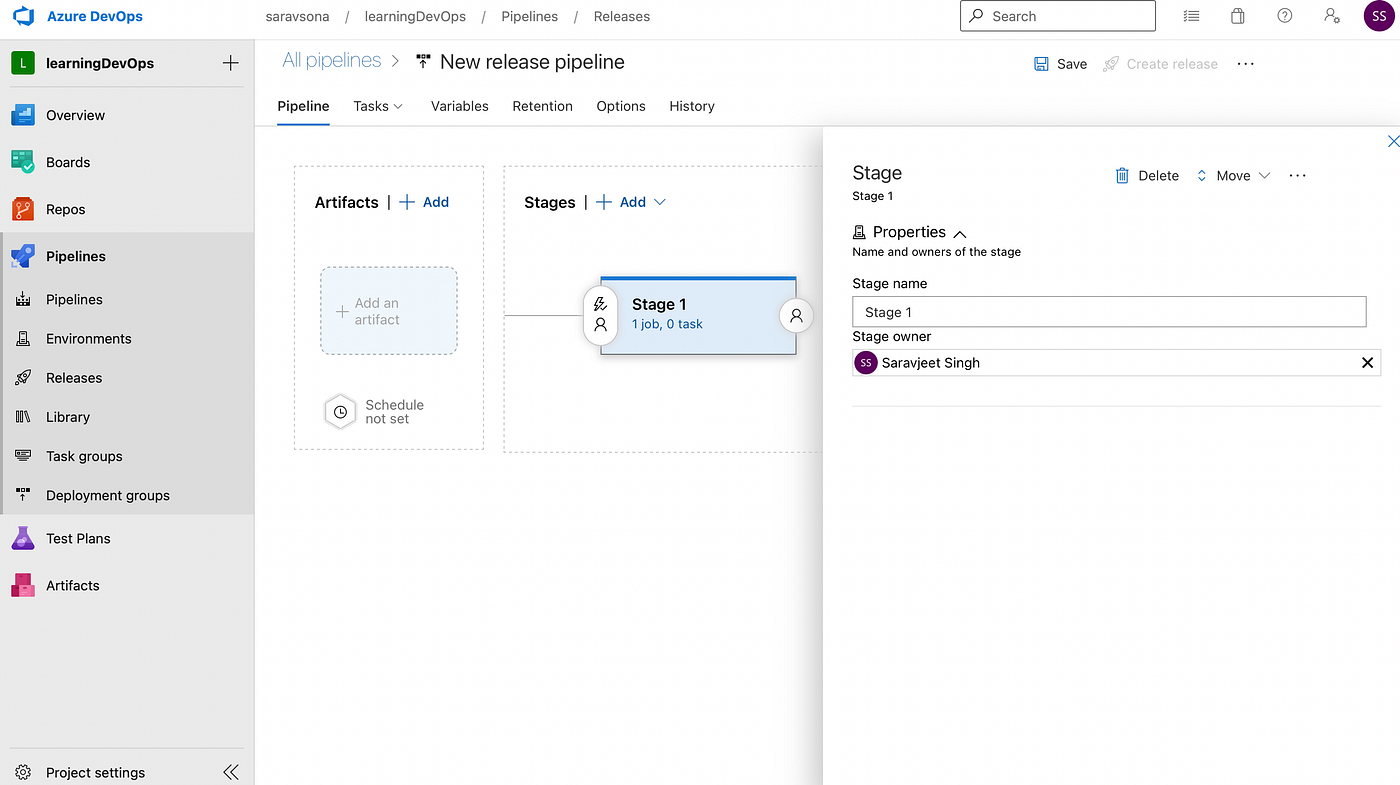Click the Save button
Viewport: 1400px width, 785px height.
pyautogui.click(x=1060, y=63)
